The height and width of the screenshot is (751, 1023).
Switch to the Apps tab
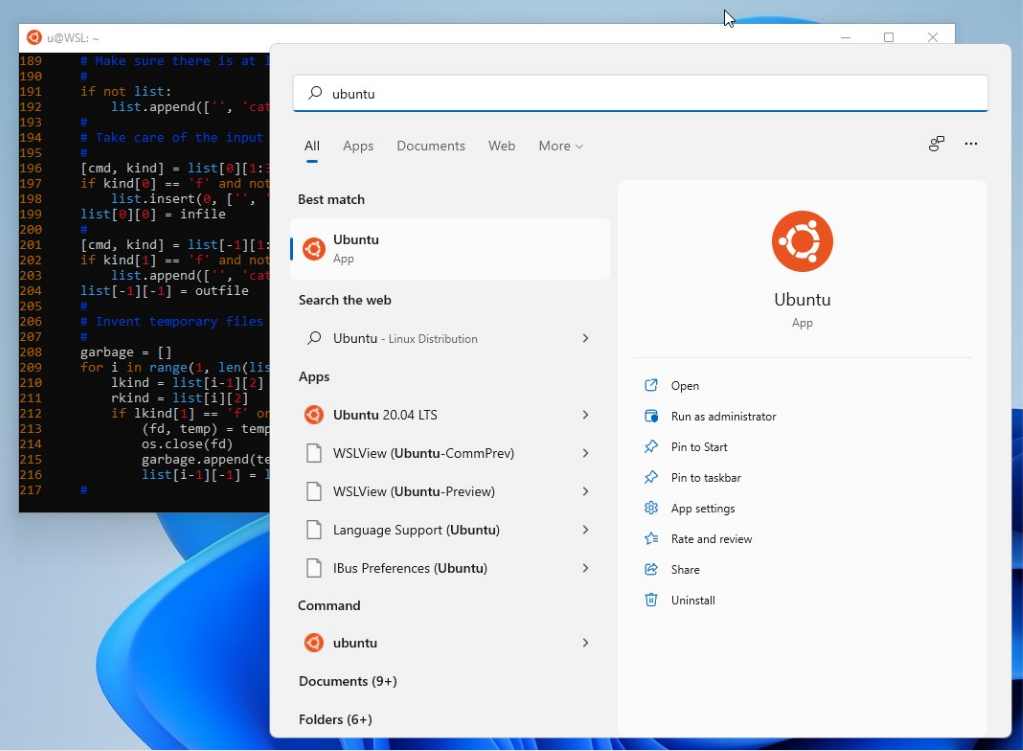357,146
